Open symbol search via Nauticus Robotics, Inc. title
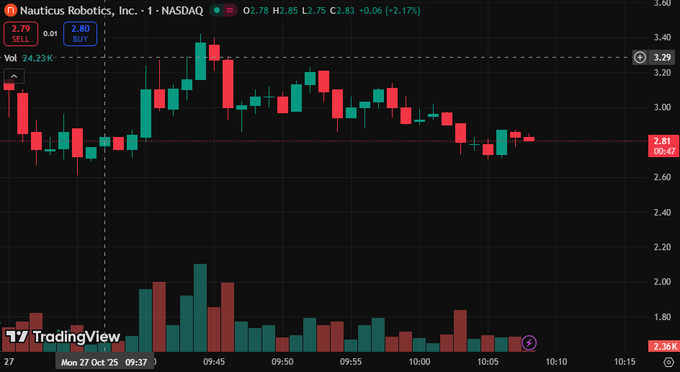 [x=78, y=10]
